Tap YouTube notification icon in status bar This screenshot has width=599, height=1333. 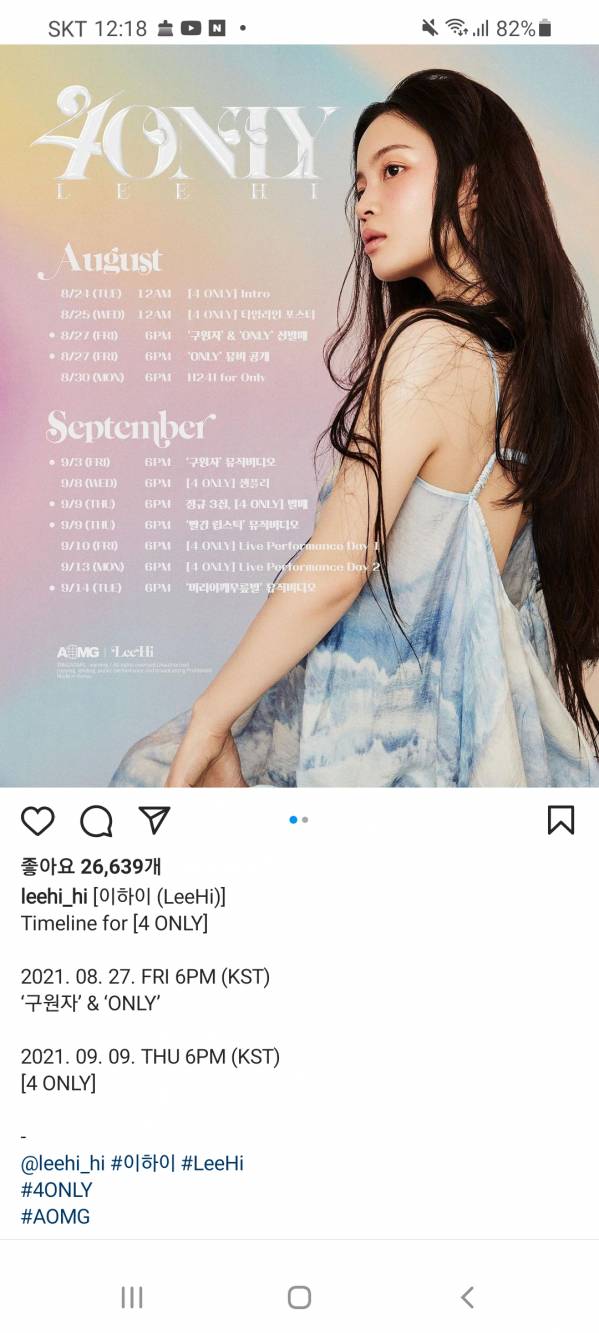pyautogui.click(x=191, y=29)
